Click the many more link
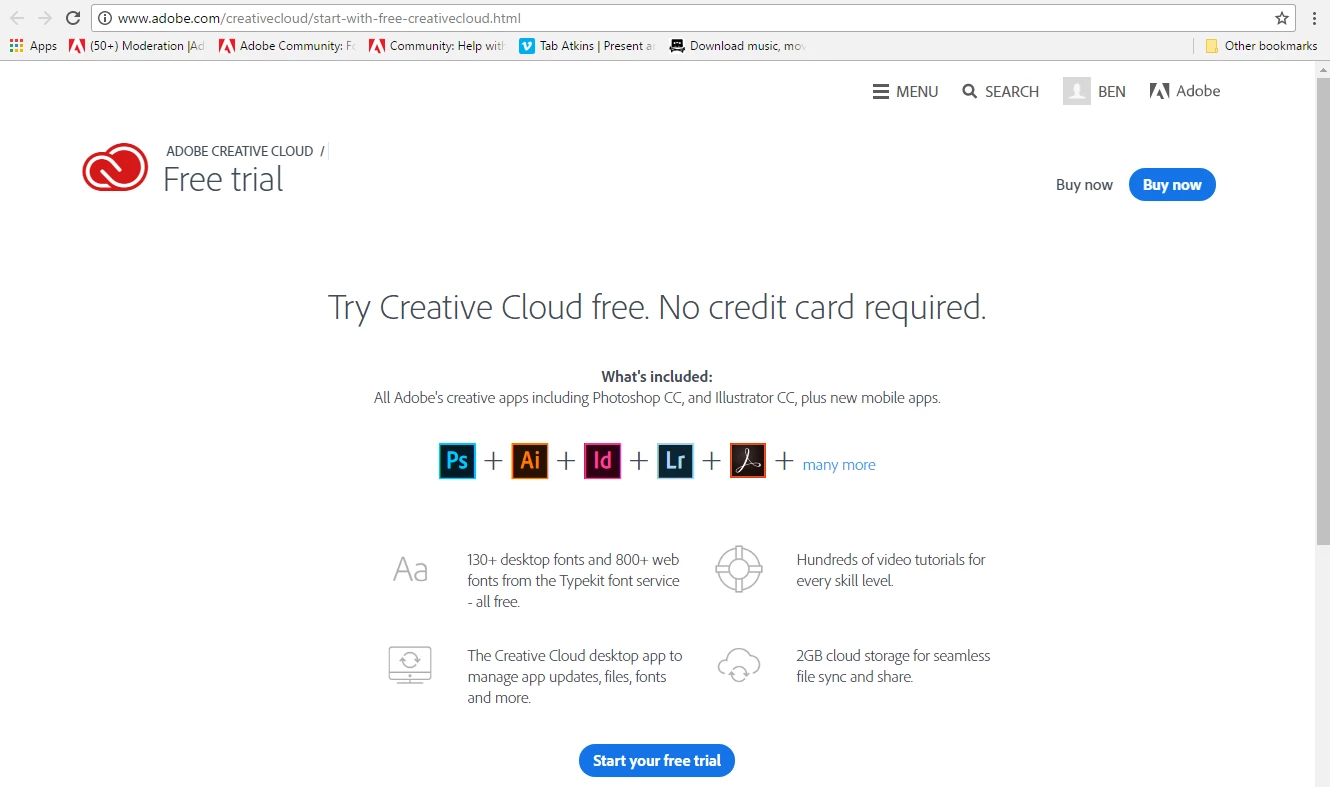The image size is (1330, 787). point(839,465)
